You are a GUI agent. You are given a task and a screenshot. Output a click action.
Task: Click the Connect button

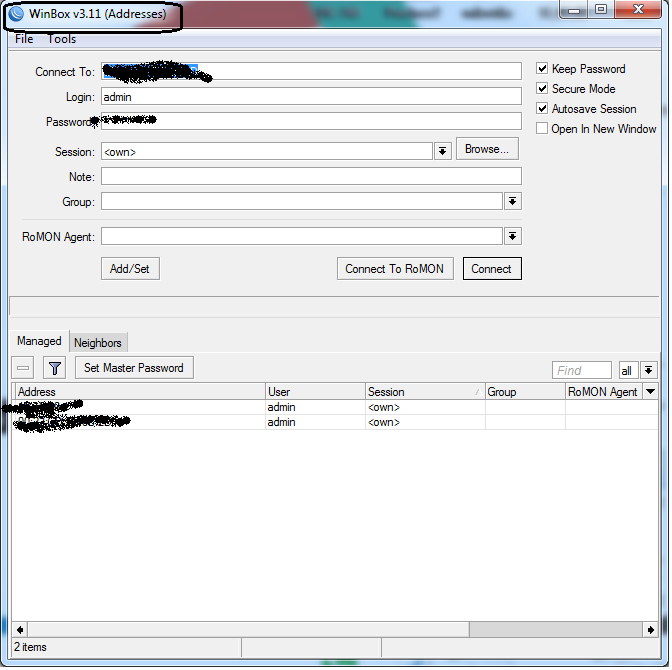point(492,269)
